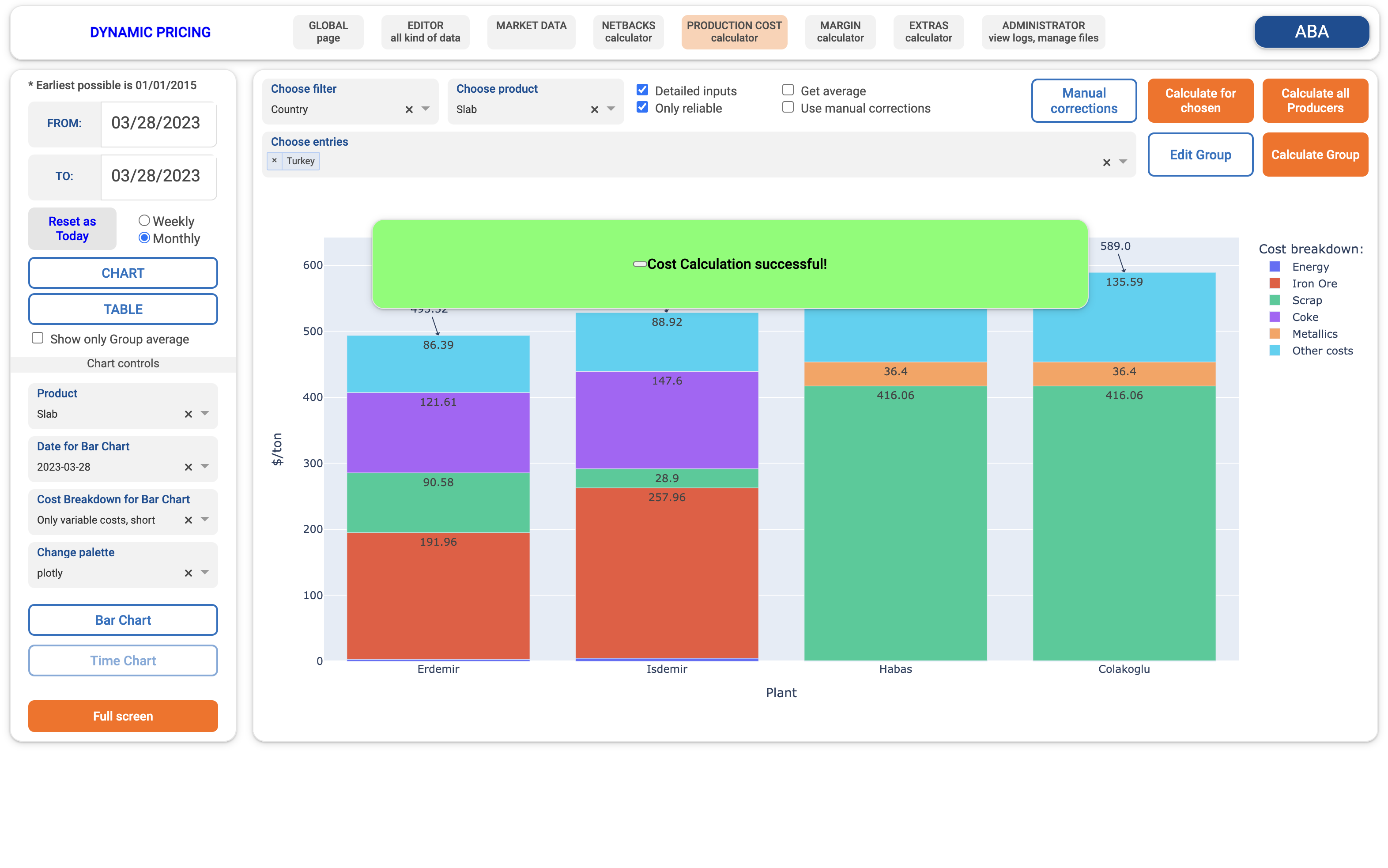Viewport: 1388px width, 868px height.
Task: Click Reset as Today button
Action: pos(72,229)
